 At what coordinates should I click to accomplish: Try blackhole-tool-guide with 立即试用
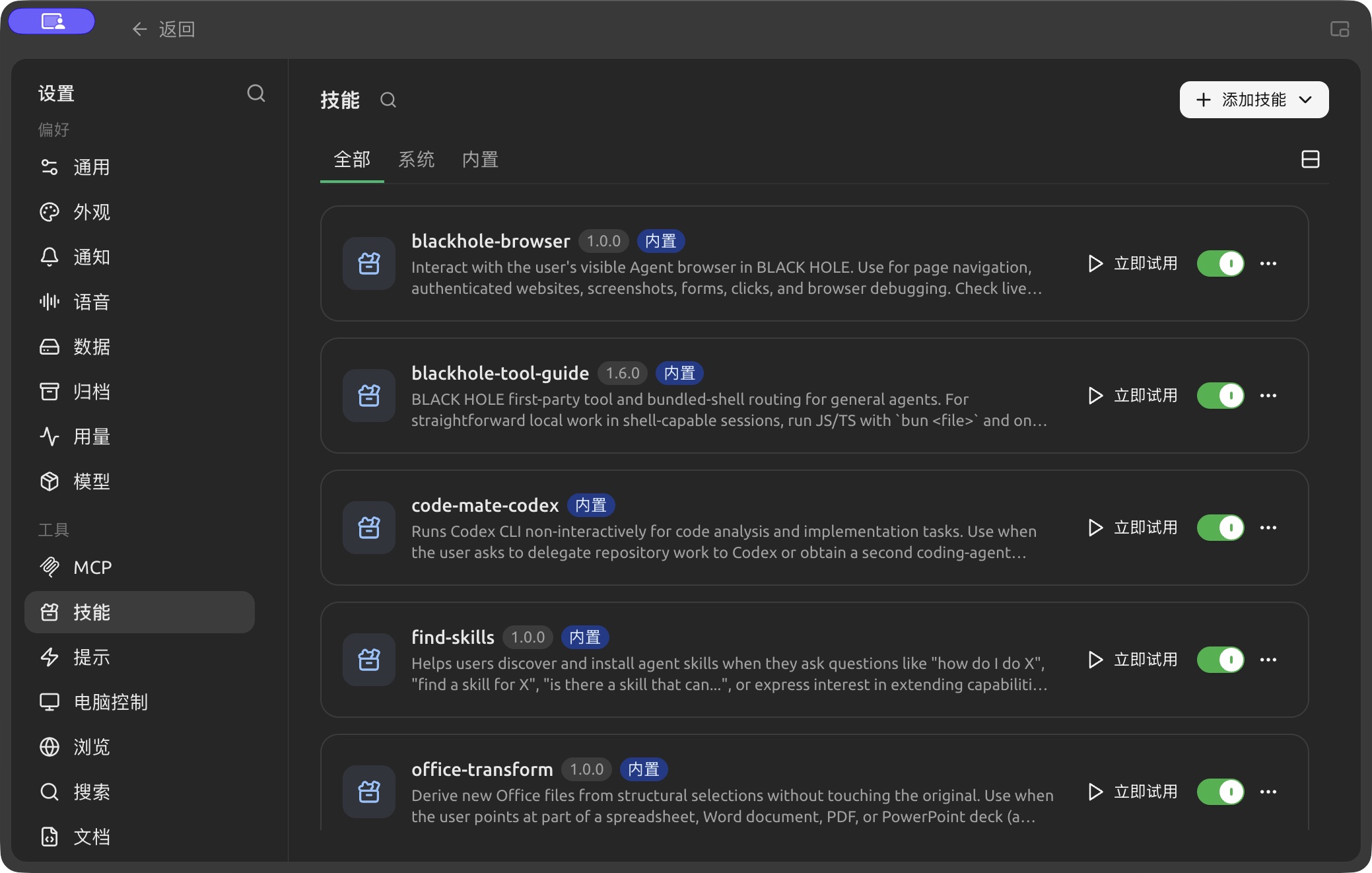1133,396
